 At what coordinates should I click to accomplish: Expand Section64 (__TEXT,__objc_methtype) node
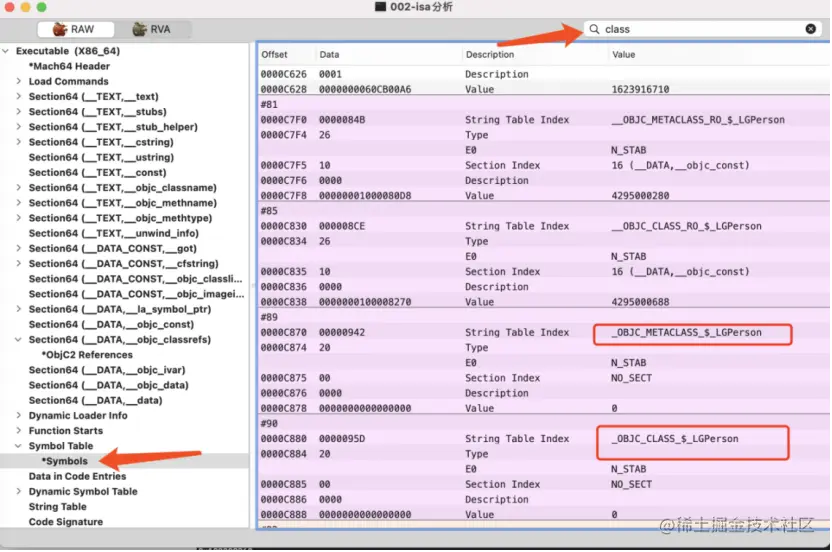click(x=19, y=218)
